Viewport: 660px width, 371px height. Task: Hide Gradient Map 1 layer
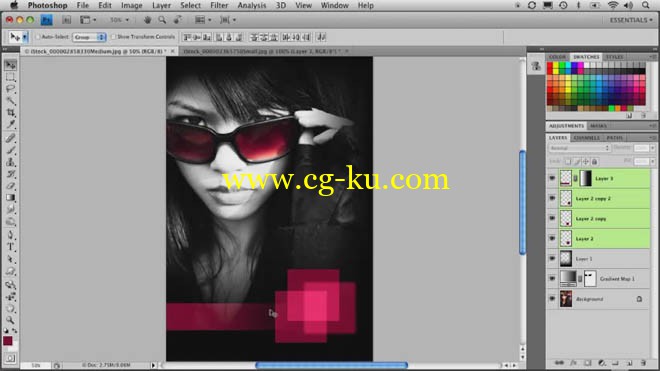tap(552, 278)
